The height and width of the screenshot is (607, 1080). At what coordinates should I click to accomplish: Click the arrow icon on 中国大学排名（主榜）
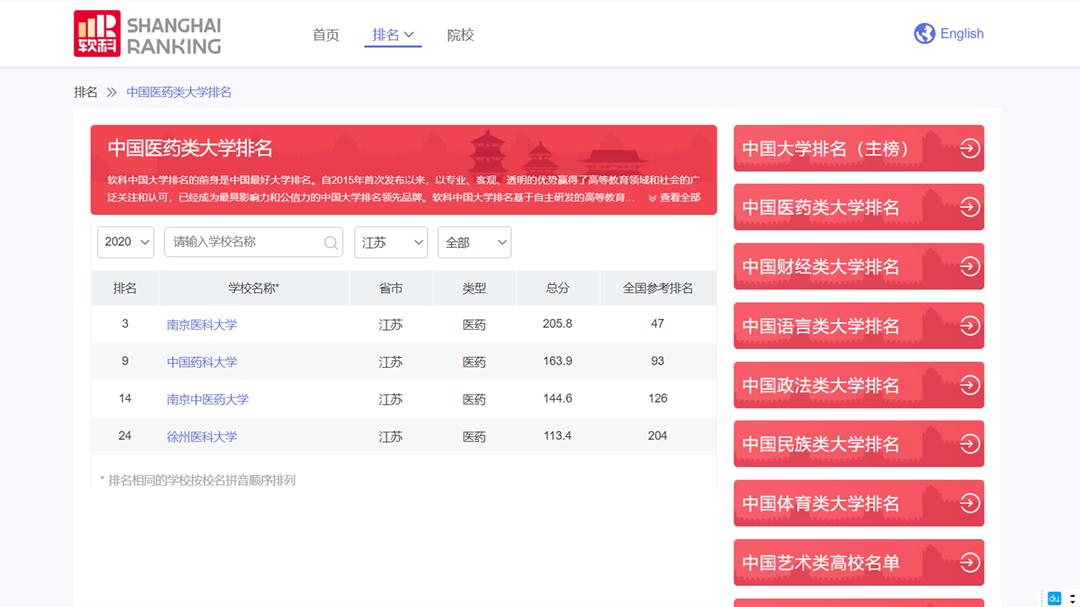tap(967, 147)
